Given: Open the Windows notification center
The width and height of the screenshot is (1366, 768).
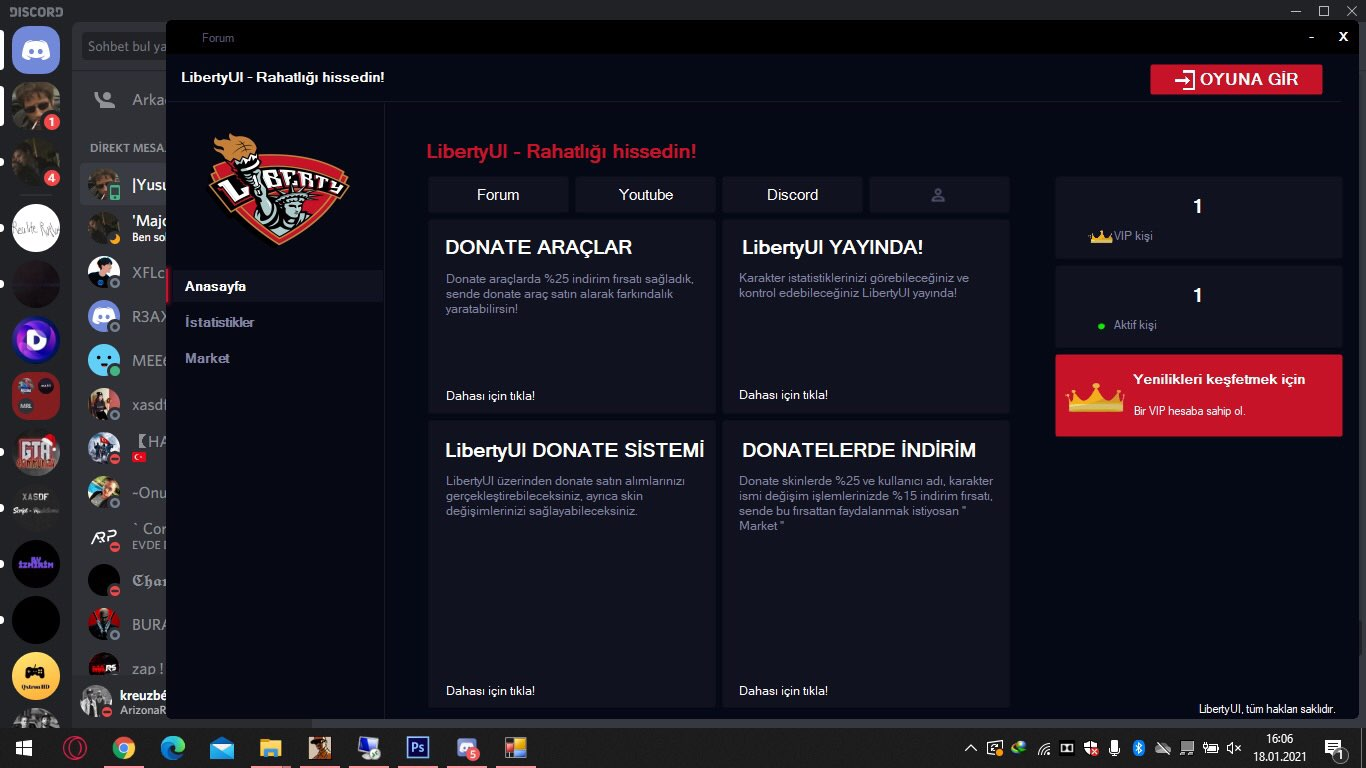Looking at the screenshot, I should coord(1334,748).
